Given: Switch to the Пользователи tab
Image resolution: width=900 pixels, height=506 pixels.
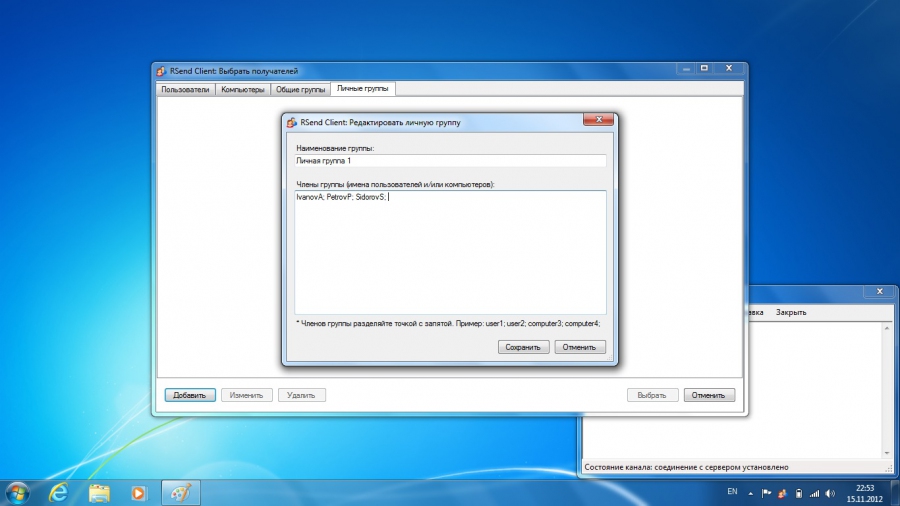Looking at the screenshot, I should [x=185, y=89].
